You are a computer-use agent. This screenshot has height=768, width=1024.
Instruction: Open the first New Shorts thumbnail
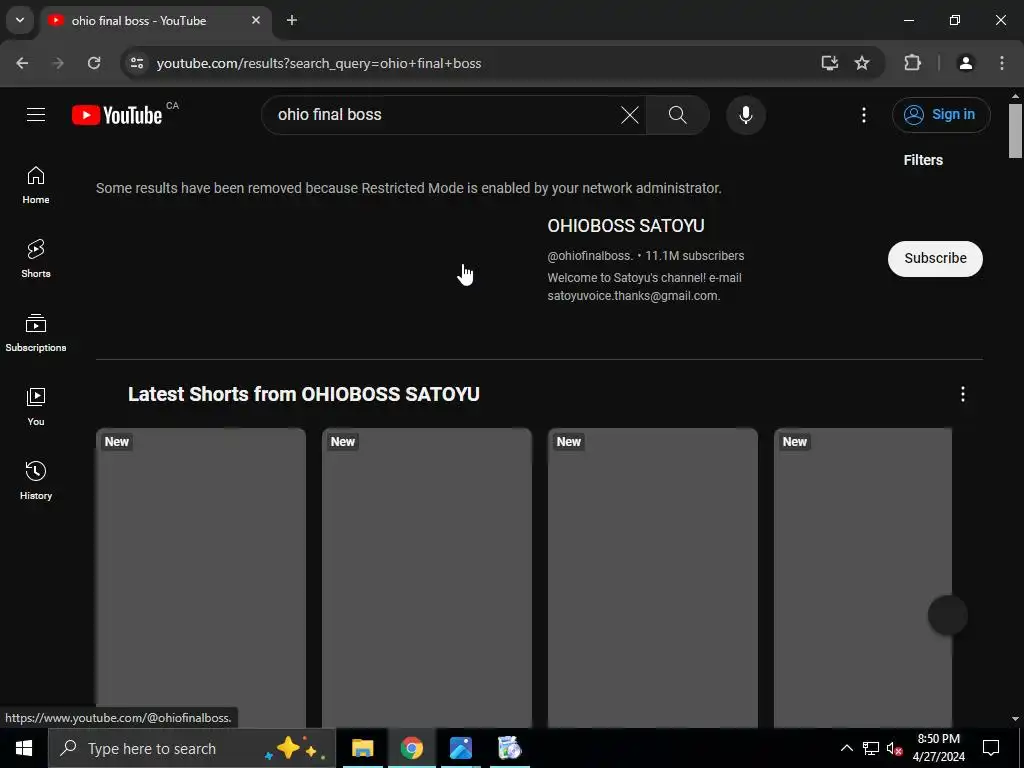coord(200,577)
